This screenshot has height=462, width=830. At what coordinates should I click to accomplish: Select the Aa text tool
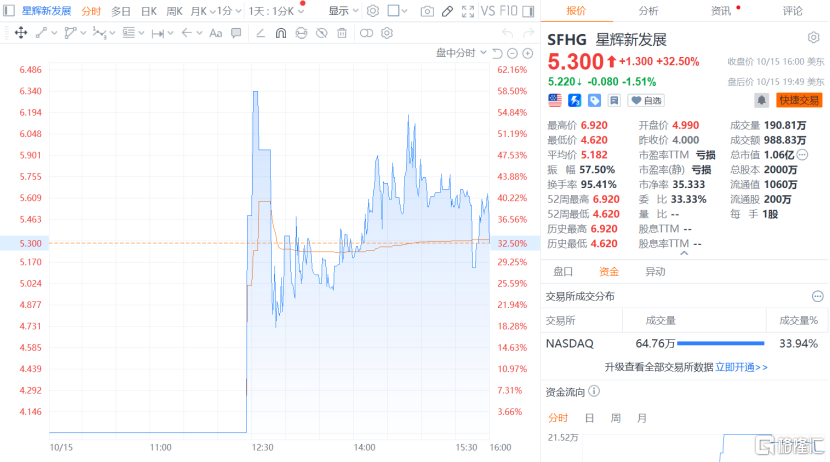coord(215,33)
